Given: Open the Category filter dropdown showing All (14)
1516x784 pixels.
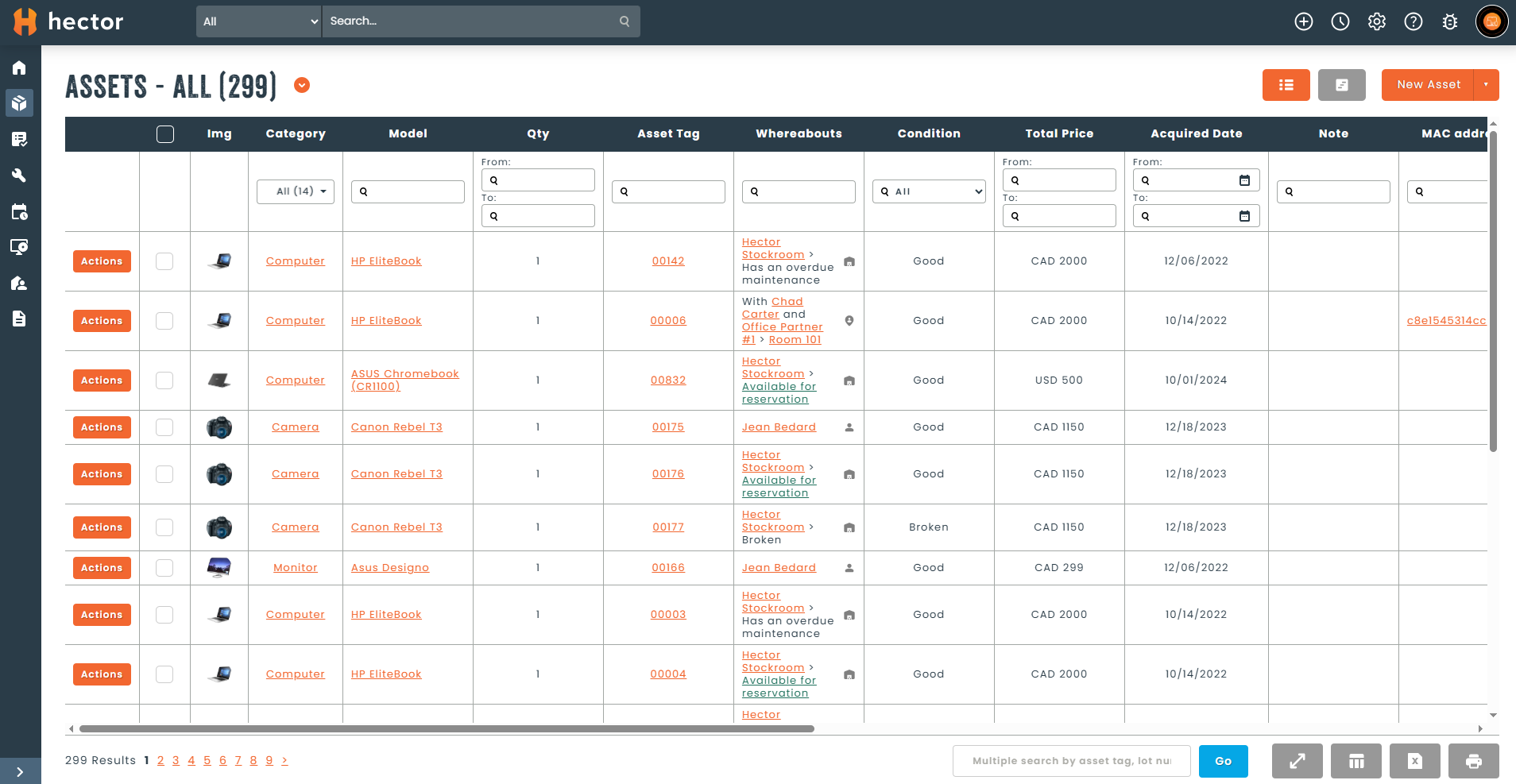Looking at the screenshot, I should (295, 191).
